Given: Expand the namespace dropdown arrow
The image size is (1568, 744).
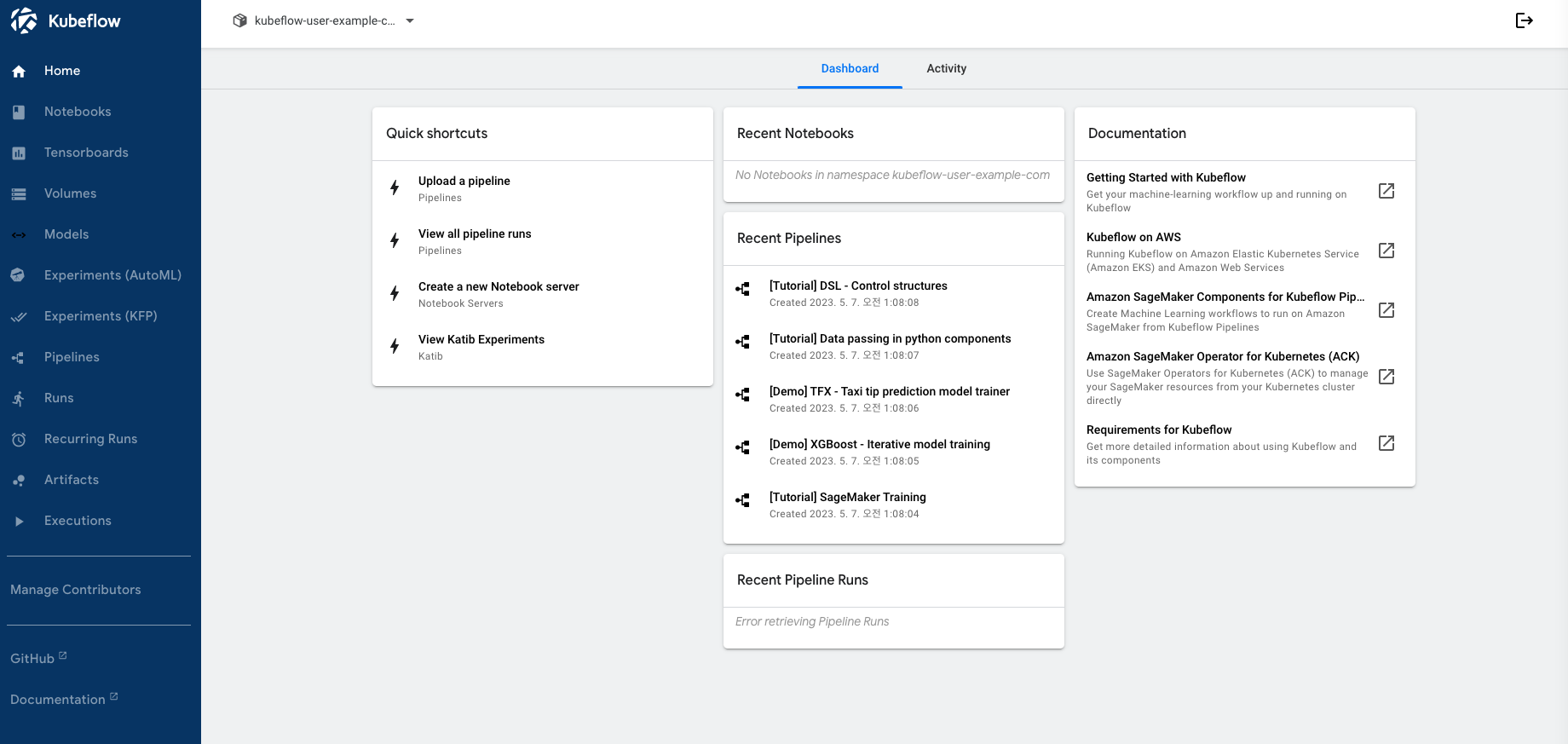Looking at the screenshot, I should click(x=410, y=21).
